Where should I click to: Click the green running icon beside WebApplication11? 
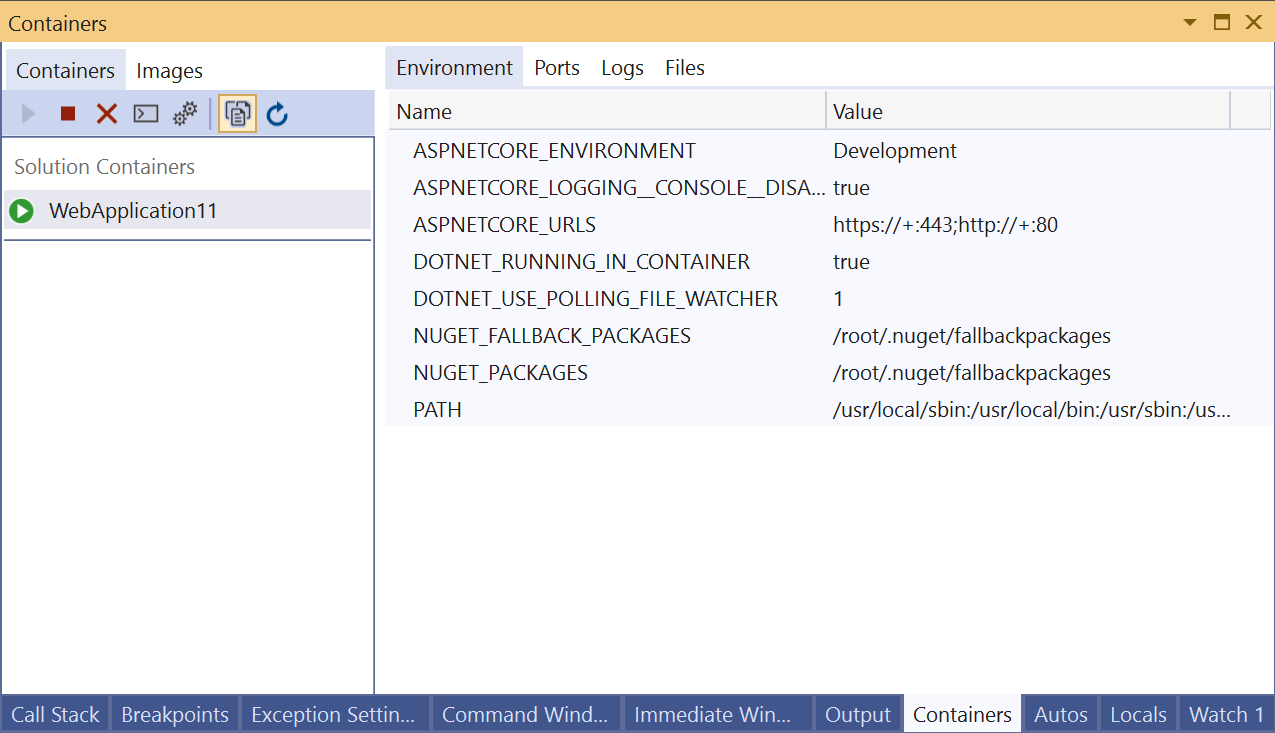[21, 211]
